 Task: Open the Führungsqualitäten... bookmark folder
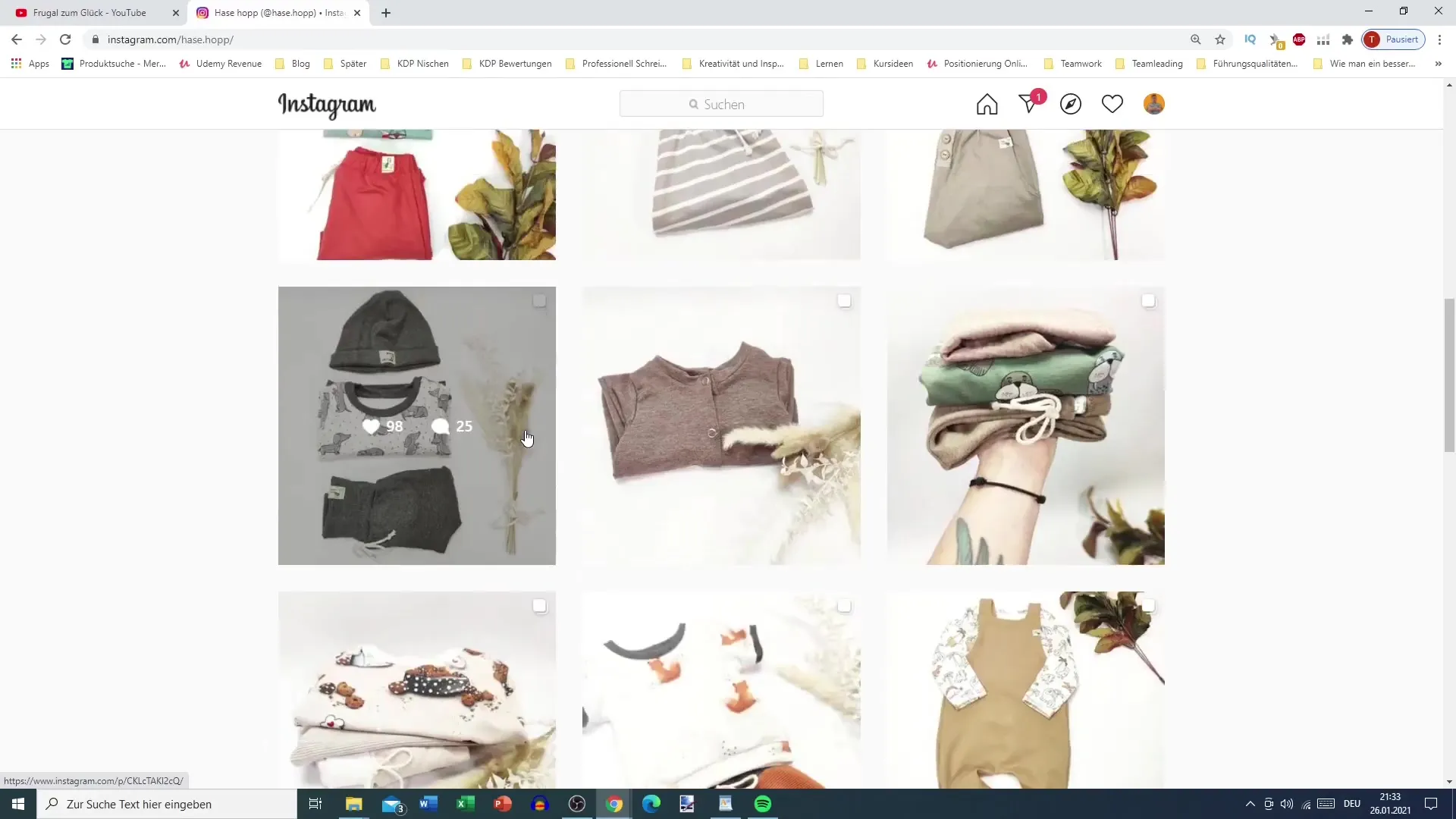tap(1247, 64)
